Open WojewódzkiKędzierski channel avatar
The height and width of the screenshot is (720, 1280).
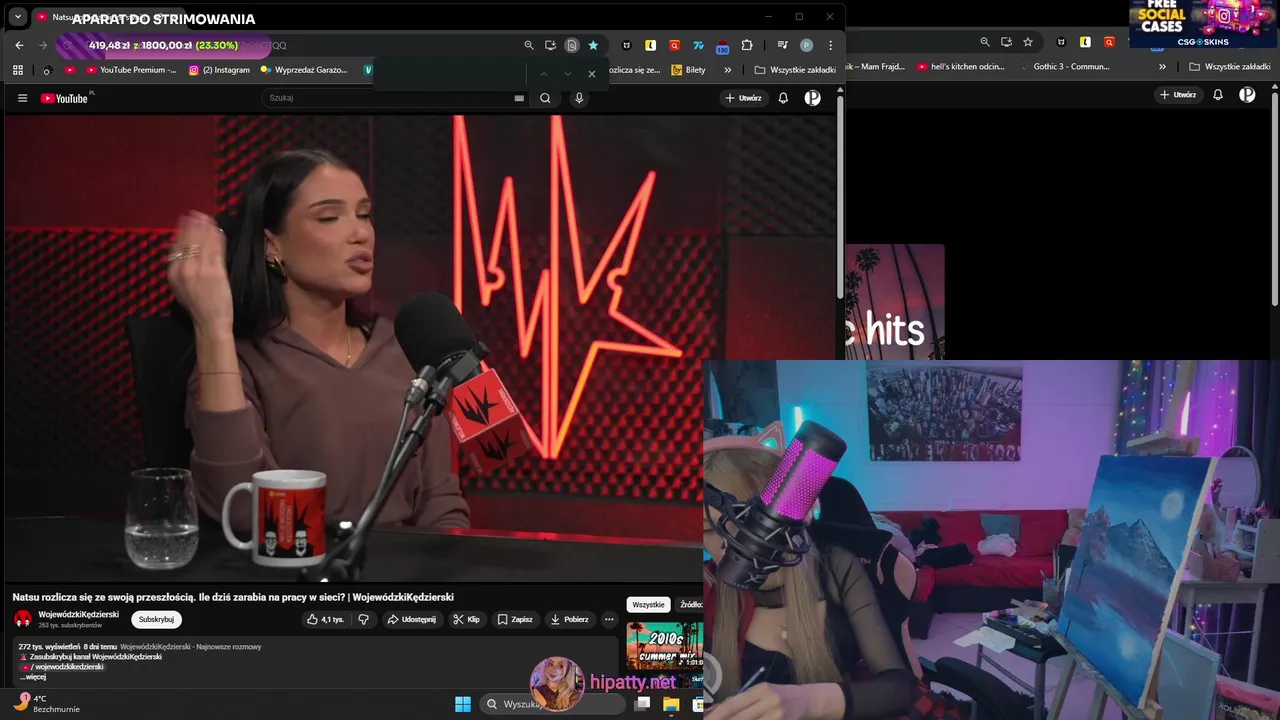pyautogui.click(x=23, y=620)
